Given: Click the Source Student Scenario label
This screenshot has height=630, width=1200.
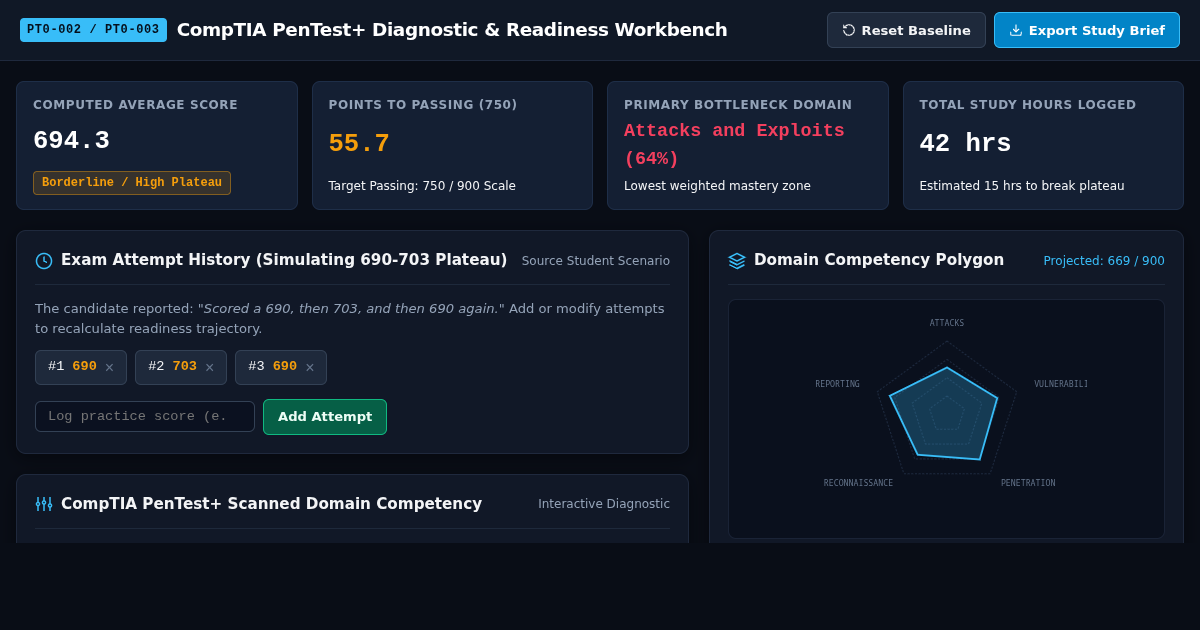Looking at the screenshot, I should click(596, 261).
